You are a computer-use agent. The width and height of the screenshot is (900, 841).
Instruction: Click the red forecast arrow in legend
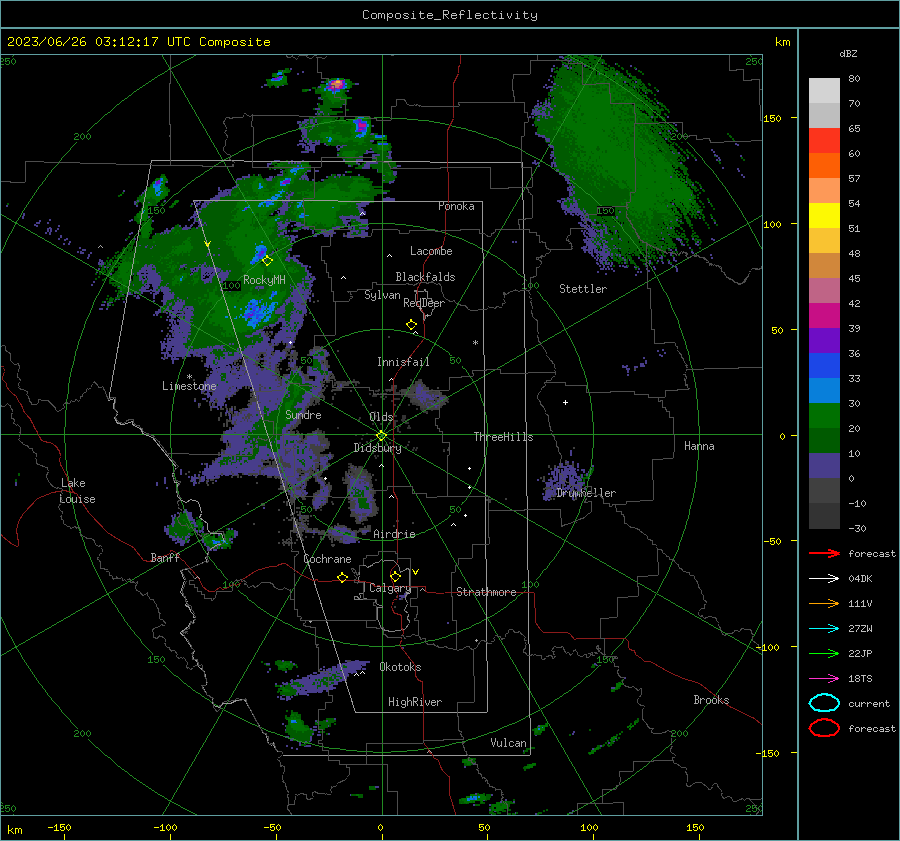[824, 553]
